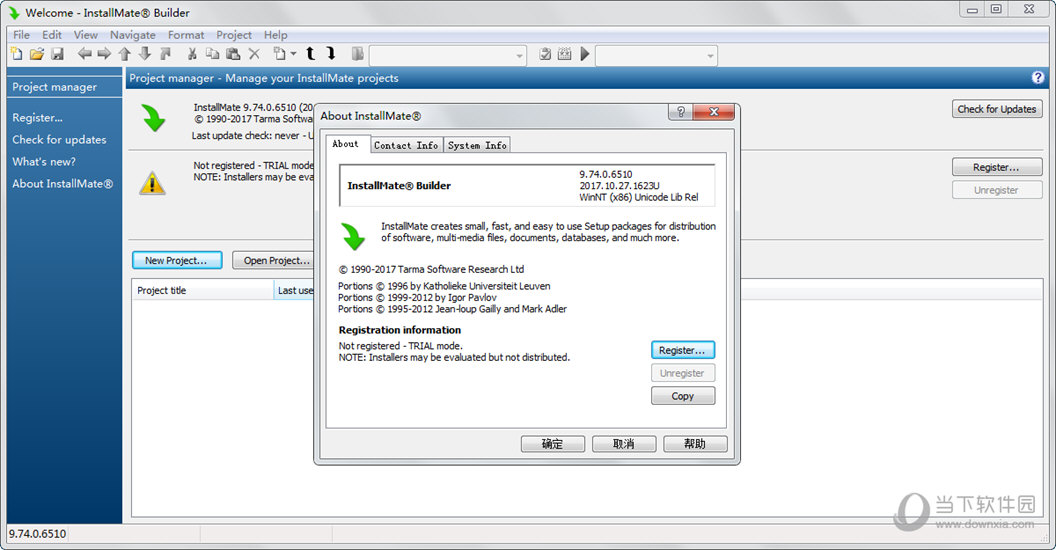The width and height of the screenshot is (1056, 550).
Task: Click the New project toolbar icon
Action: 17,54
